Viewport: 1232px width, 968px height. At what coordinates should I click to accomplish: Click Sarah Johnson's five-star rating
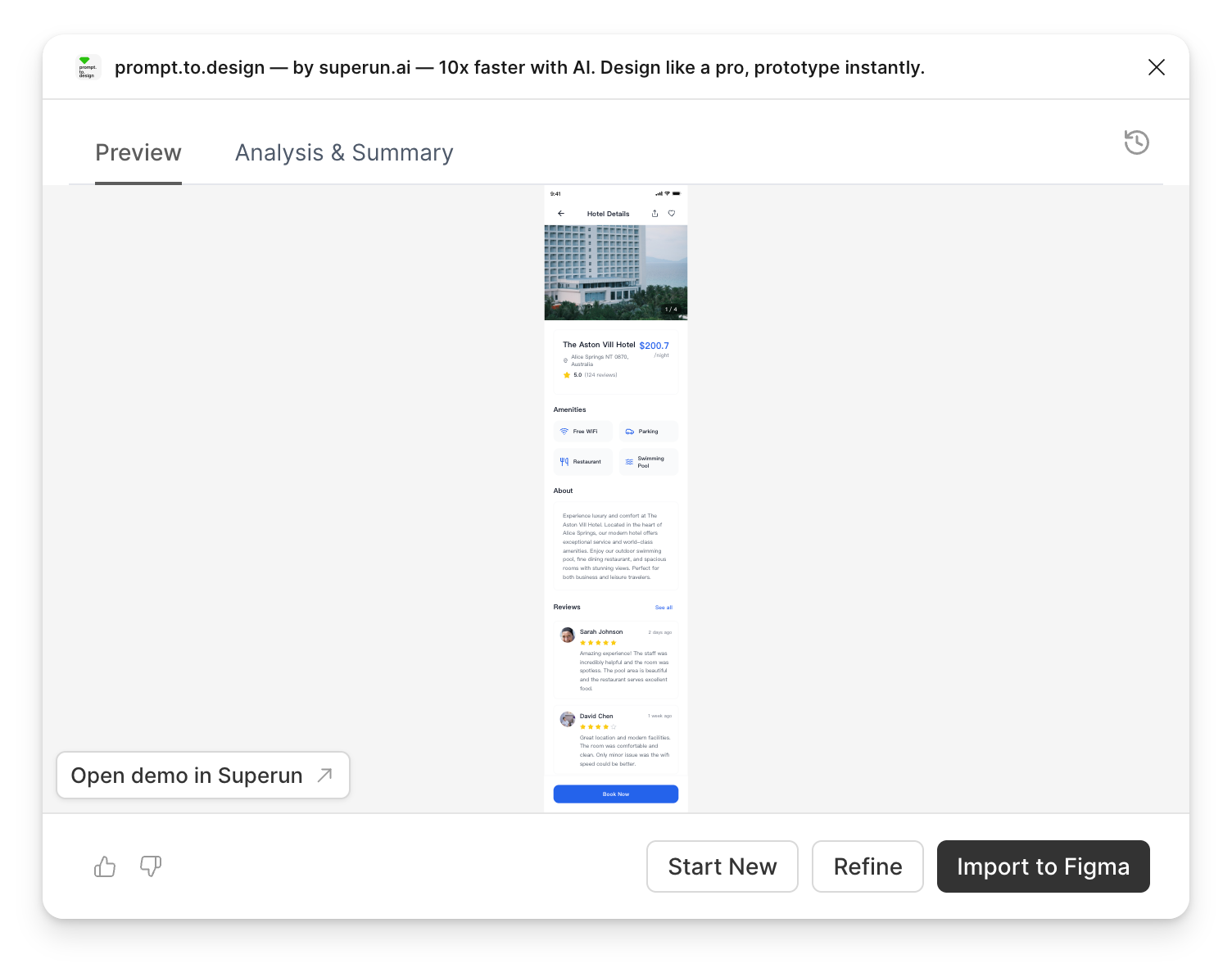598,643
